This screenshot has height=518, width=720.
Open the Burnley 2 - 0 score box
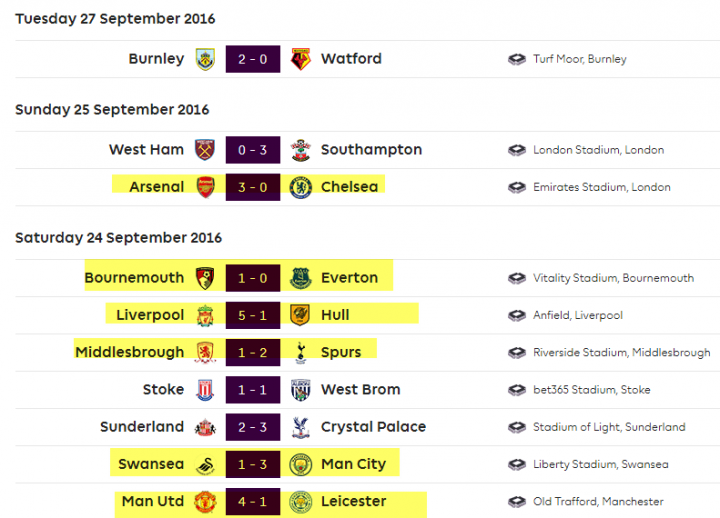(x=253, y=59)
